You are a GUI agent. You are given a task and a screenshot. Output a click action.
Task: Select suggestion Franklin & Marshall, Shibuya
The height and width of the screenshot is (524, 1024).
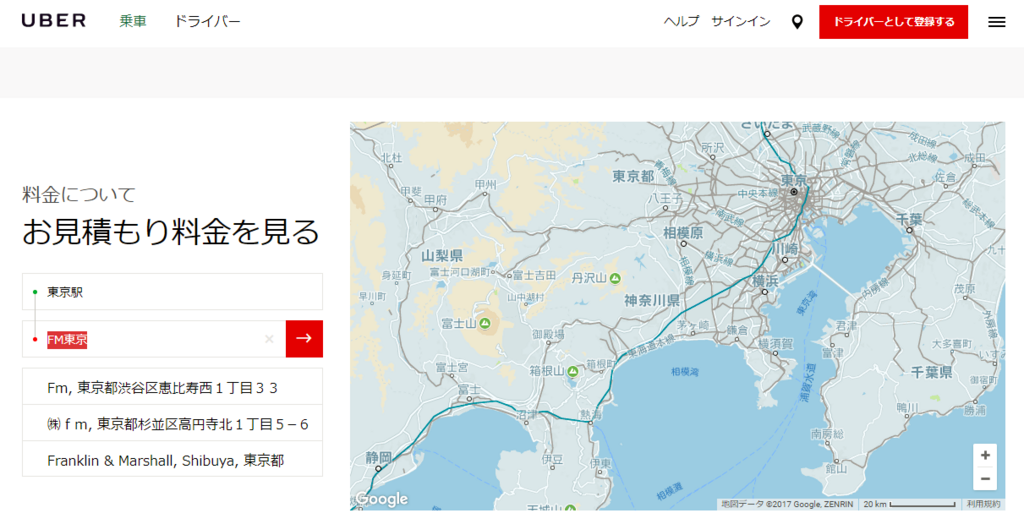click(x=172, y=459)
